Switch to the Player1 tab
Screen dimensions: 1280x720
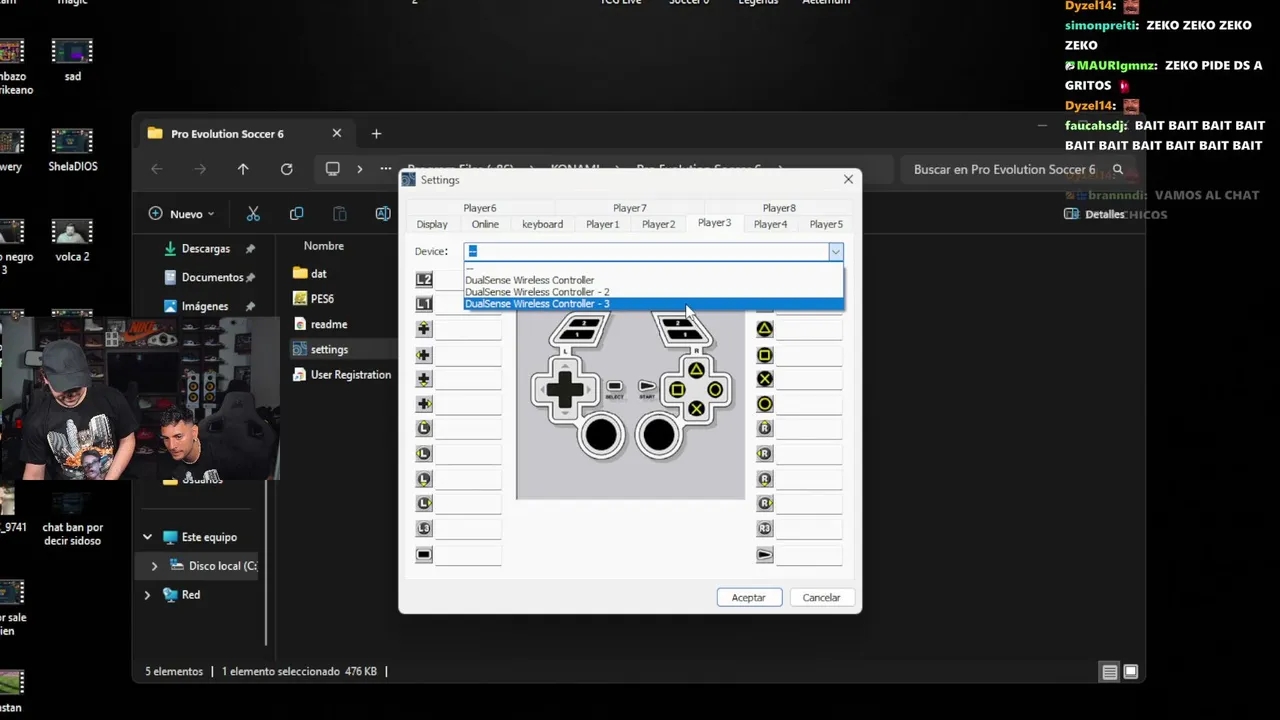602,224
